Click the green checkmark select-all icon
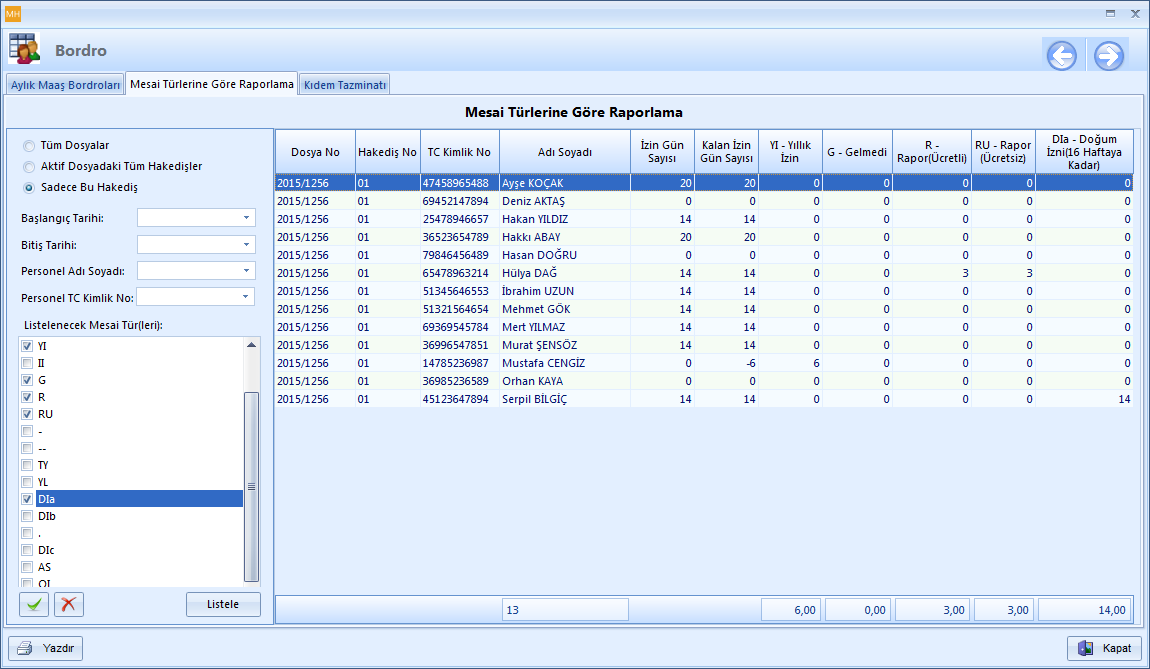Image resolution: width=1150 pixels, height=669 pixels. point(34,604)
